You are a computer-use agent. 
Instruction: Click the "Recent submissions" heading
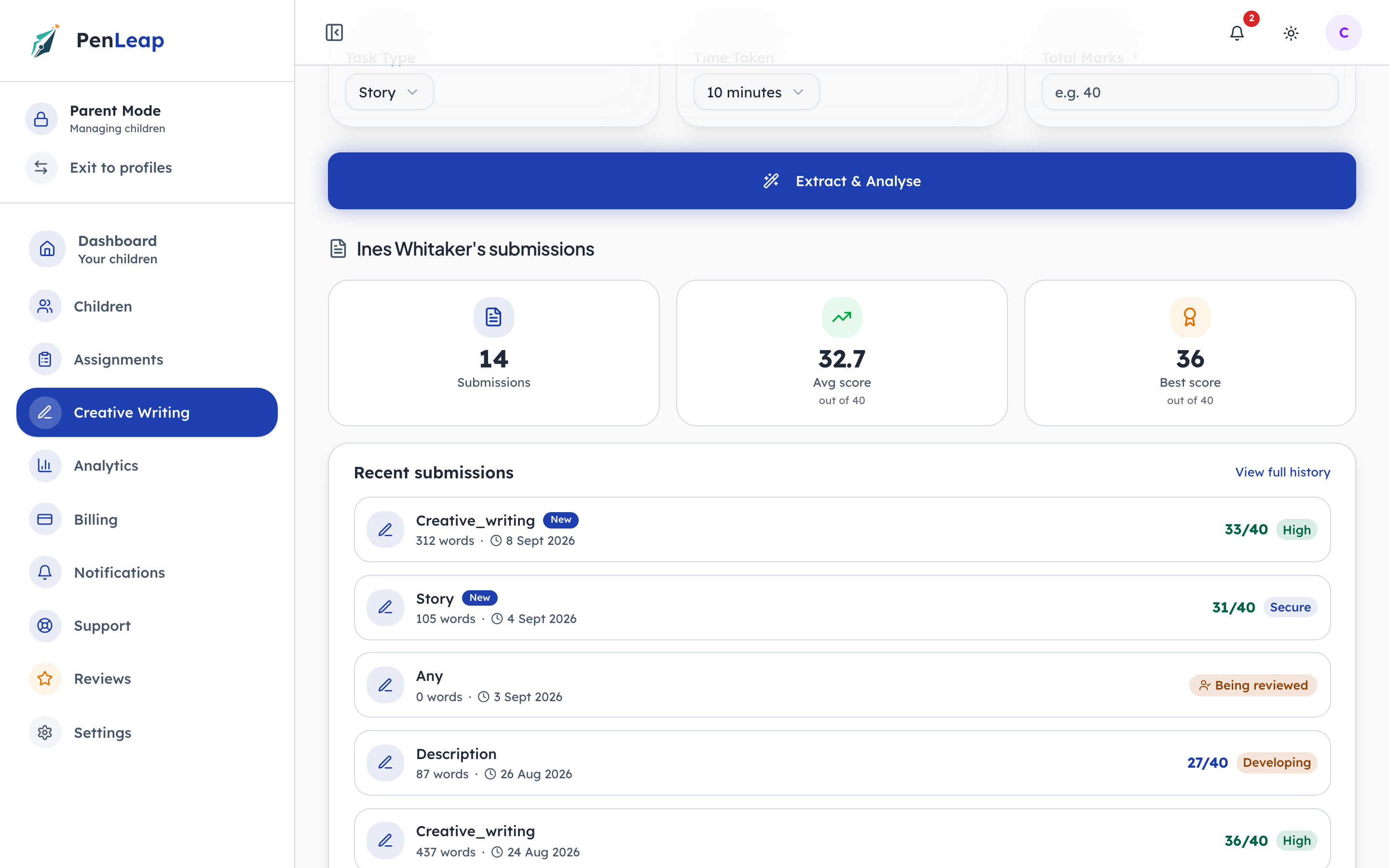(434, 473)
